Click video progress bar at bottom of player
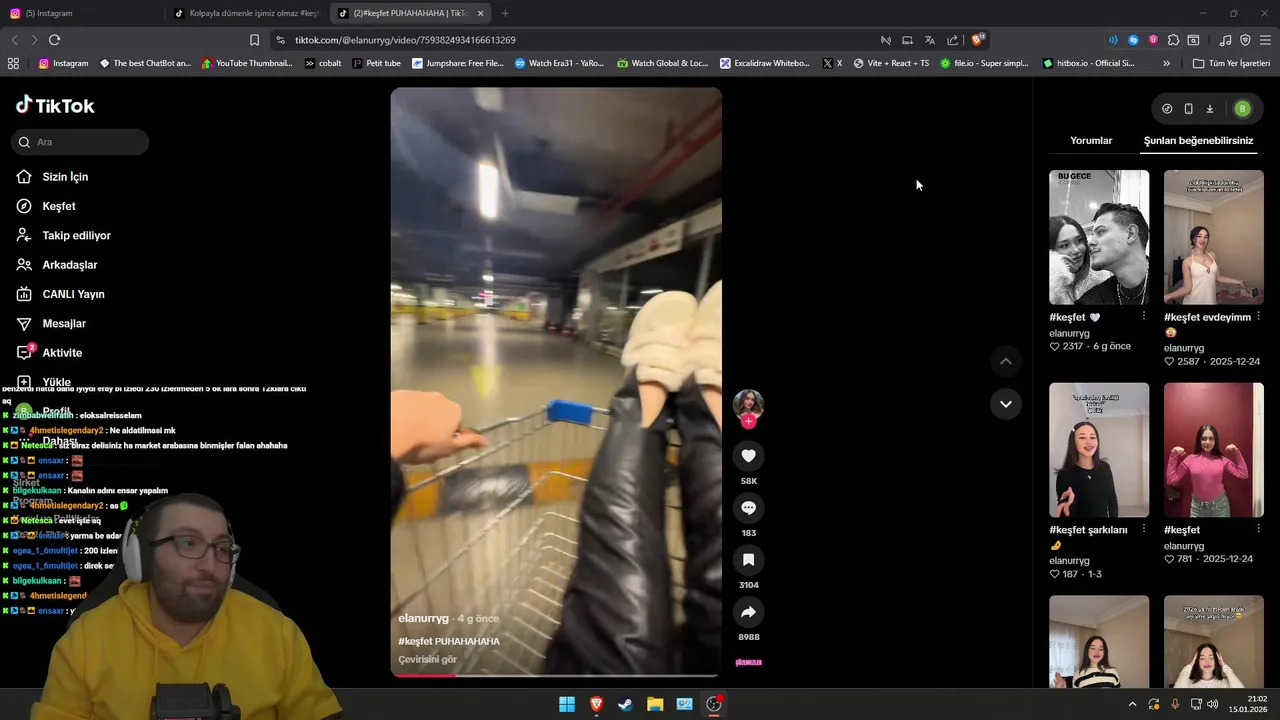This screenshot has width=1280, height=720. (556, 675)
